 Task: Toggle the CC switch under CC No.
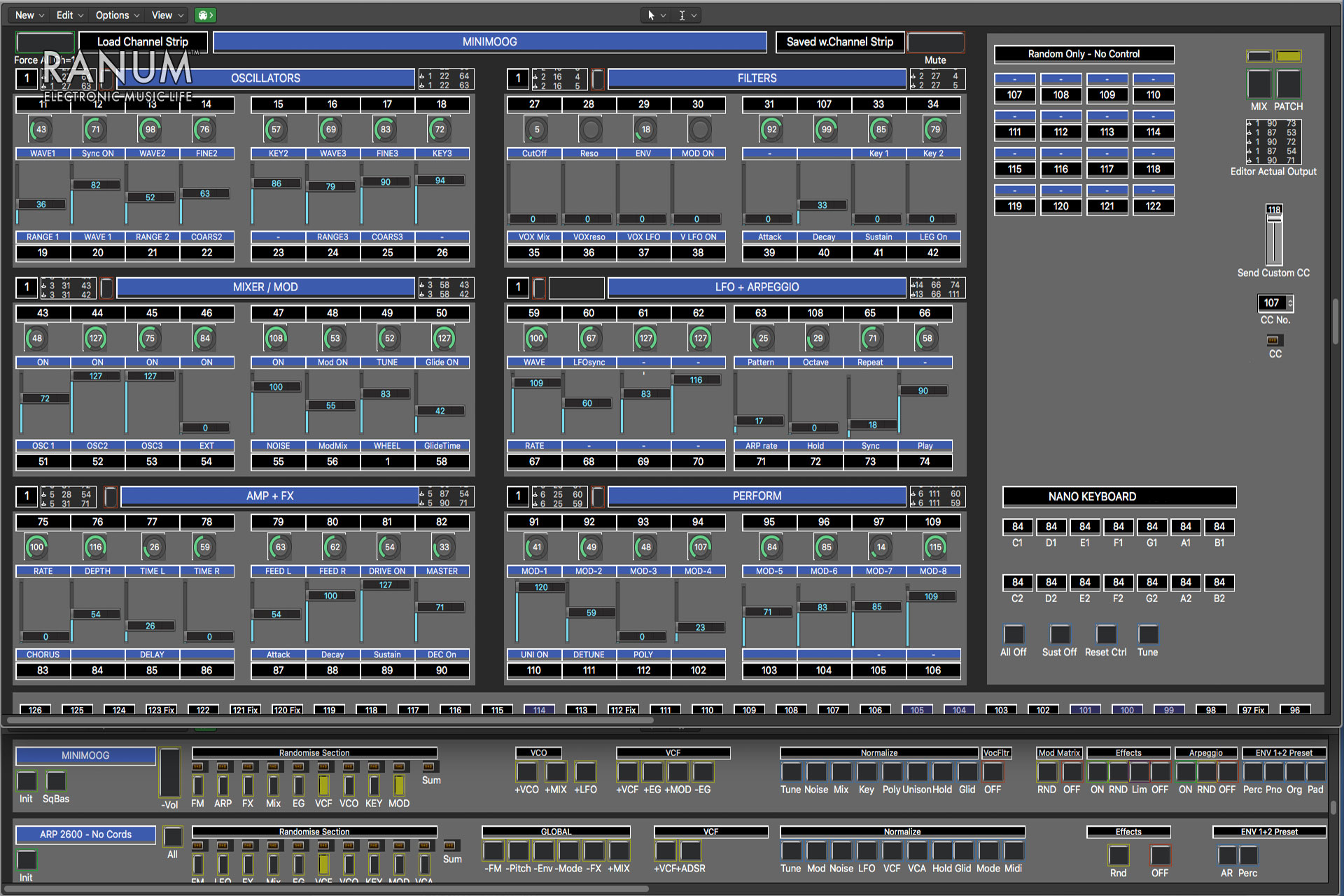1273,340
